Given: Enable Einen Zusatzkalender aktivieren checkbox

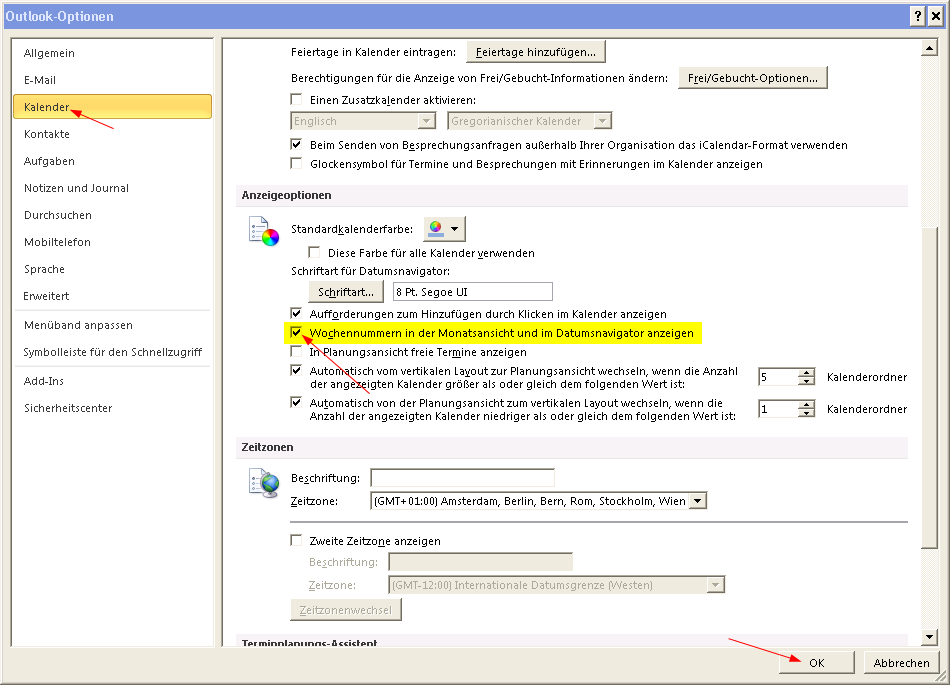Looking at the screenshot, I should (296, 99).
